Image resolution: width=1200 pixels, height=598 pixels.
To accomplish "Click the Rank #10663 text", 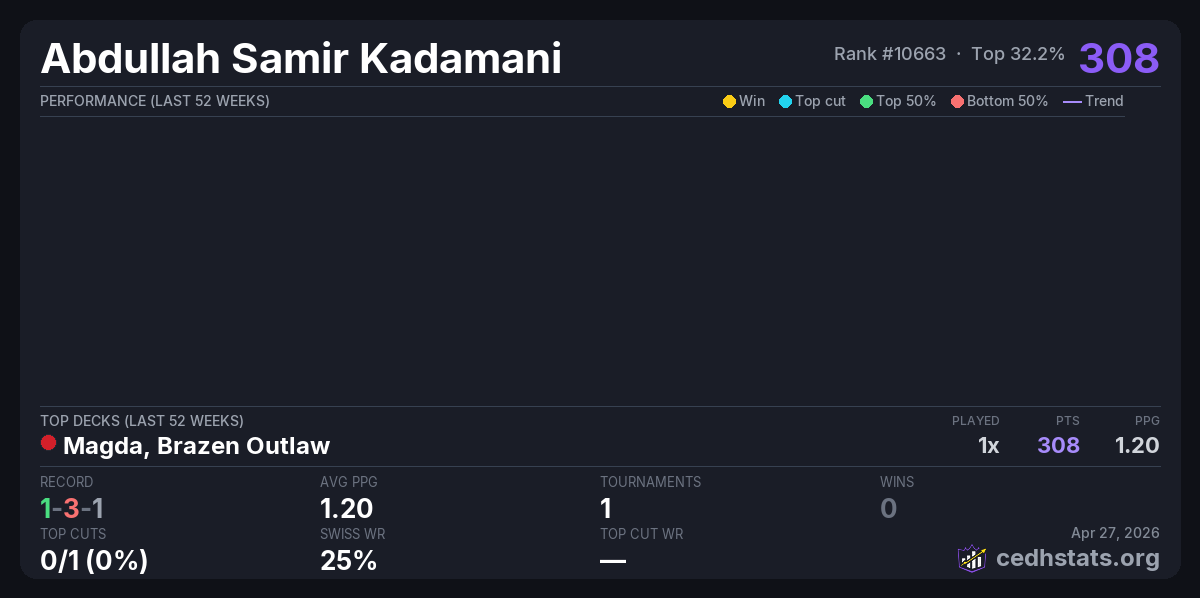I will [889, 54].
